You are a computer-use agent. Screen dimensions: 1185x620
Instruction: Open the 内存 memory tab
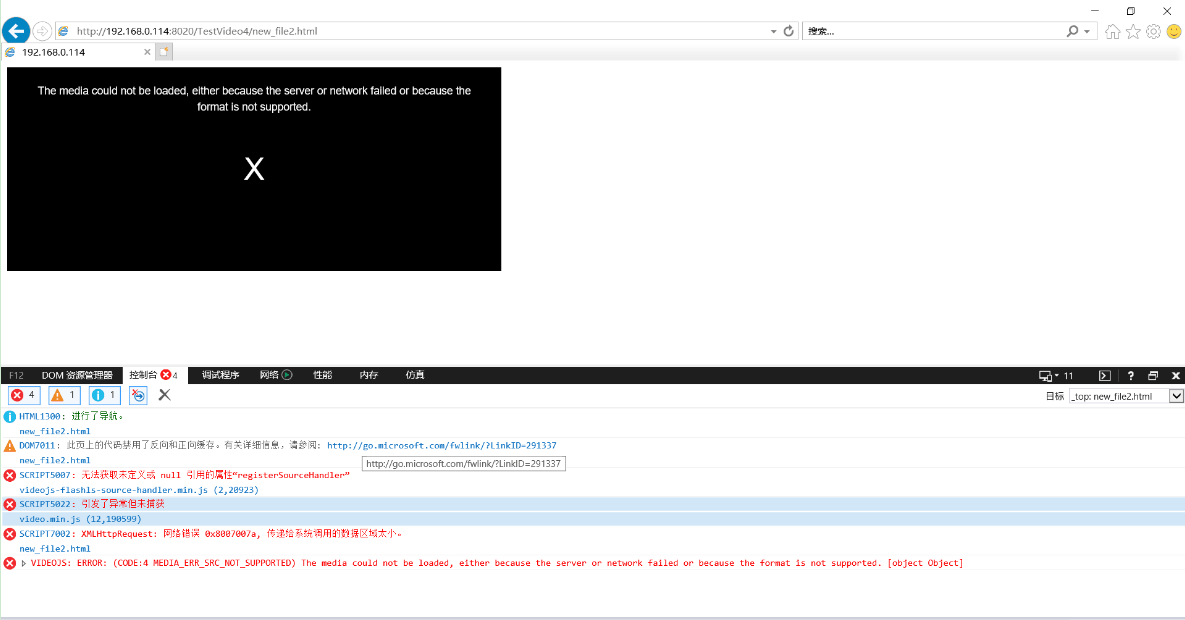coord(369,375)
